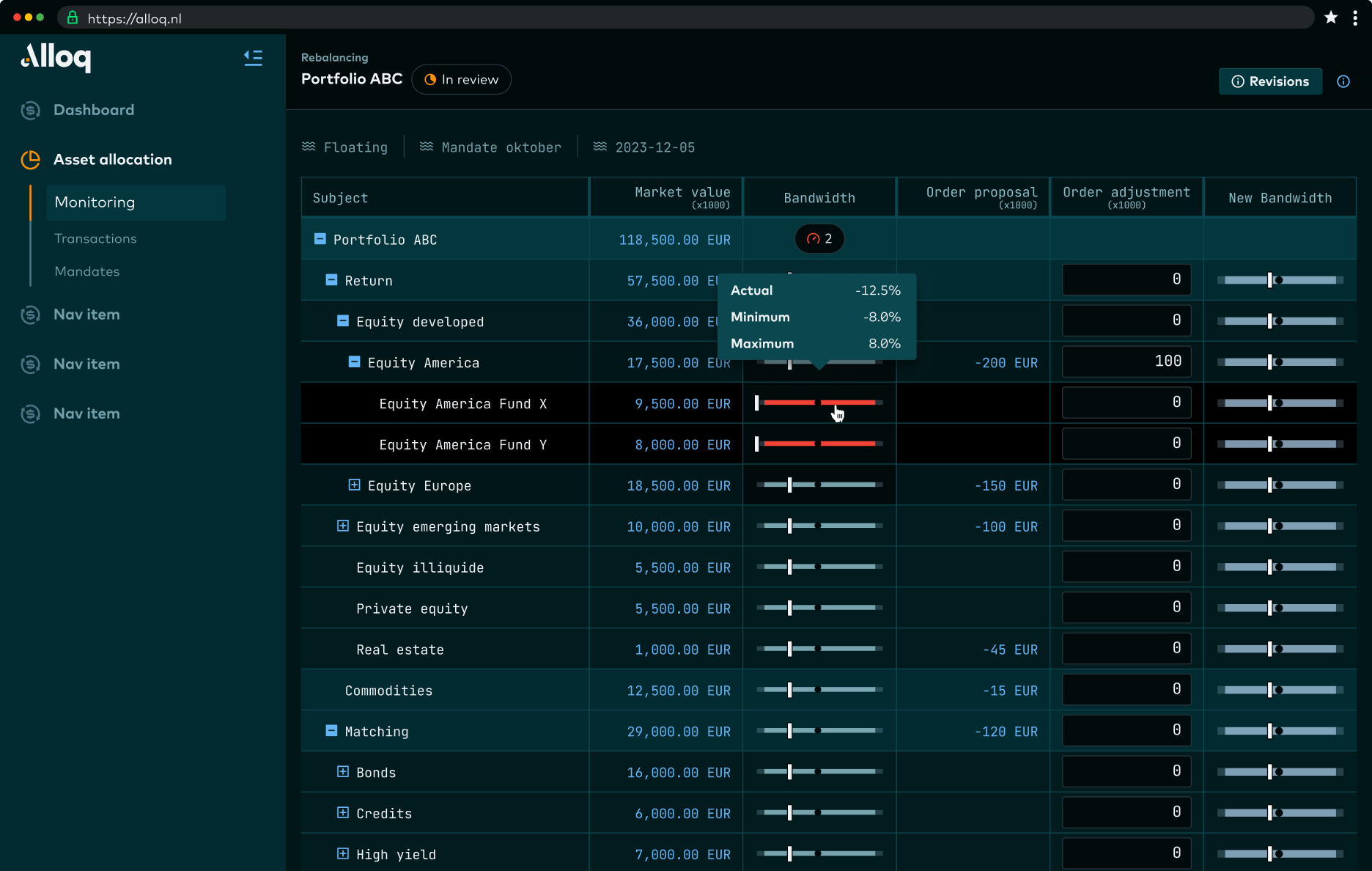Click the Market value column header
Screen dimensions: 1372x871
pos(666,197)
